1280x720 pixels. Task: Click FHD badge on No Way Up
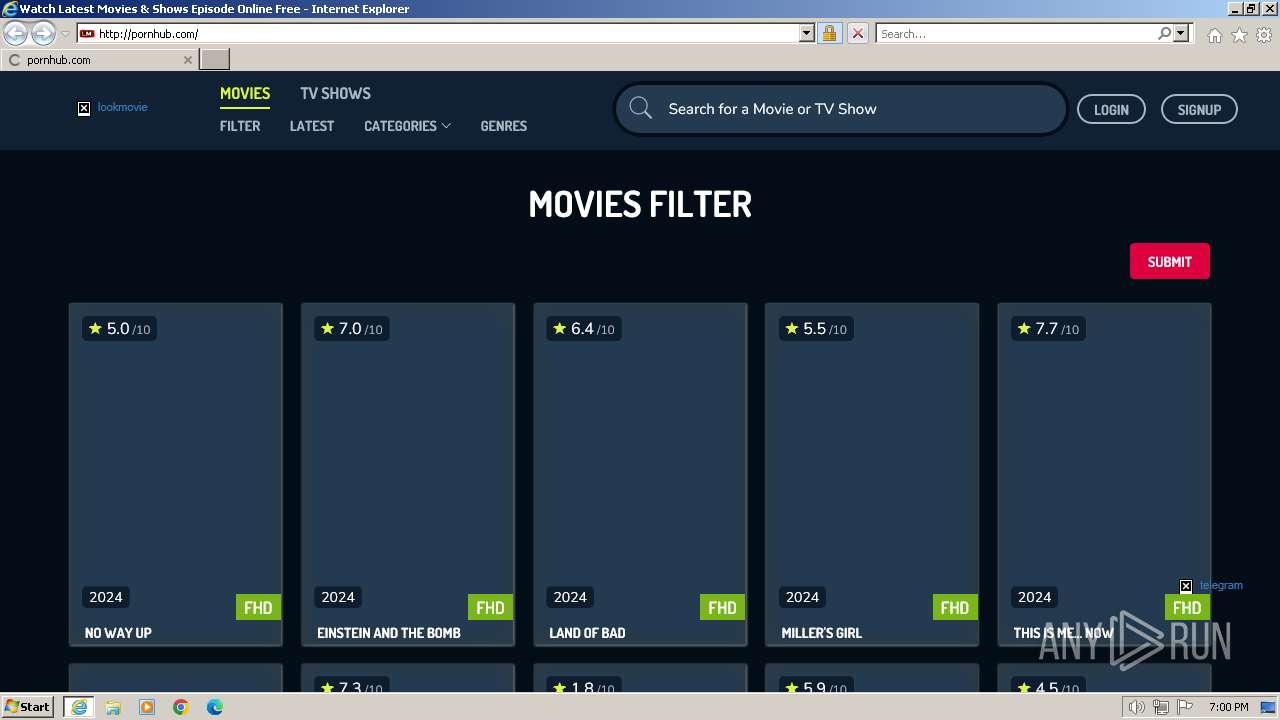[x=258, y=607]
